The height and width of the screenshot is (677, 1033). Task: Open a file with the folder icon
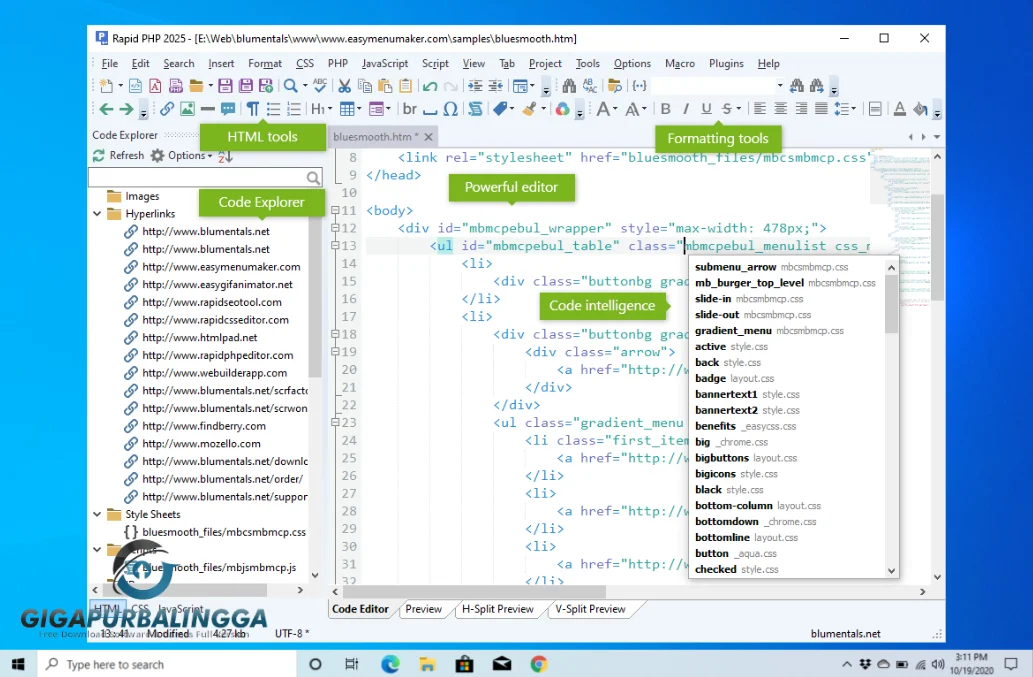click(x=196, y=86)
